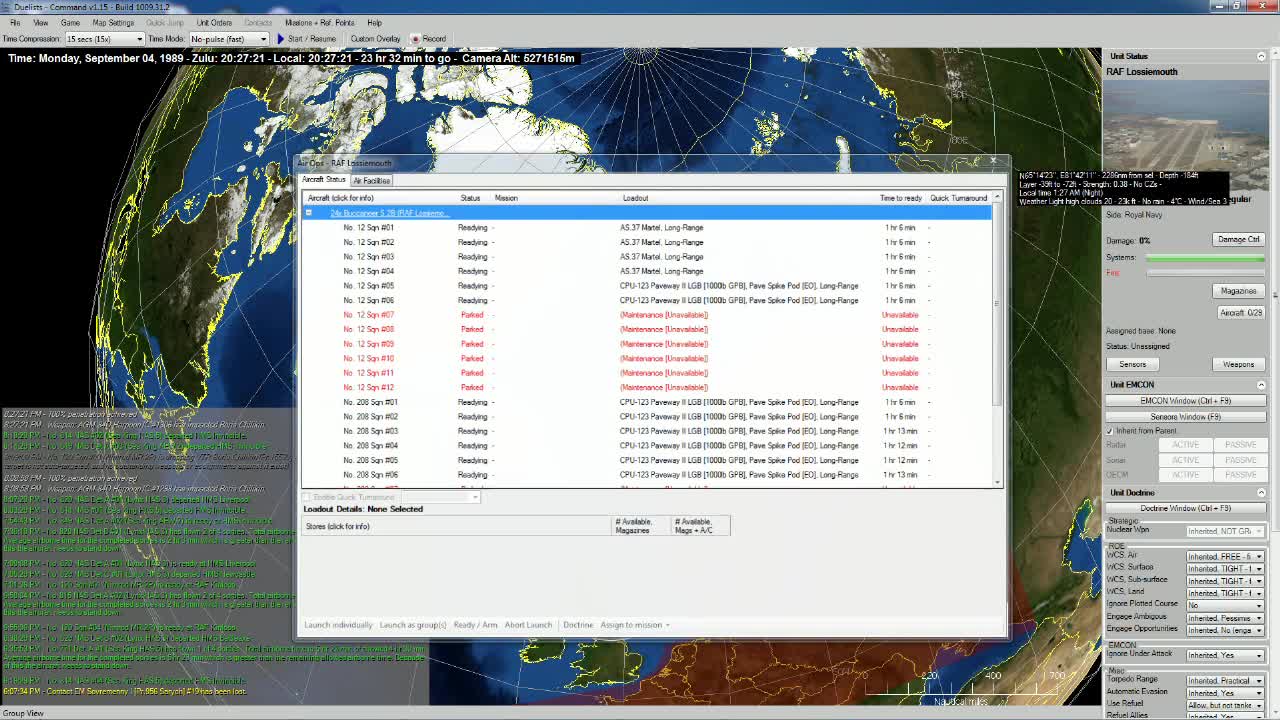This screenshot has width=1280, height=720.
Task: Click the Time to ready column header
Action: (x=901, y=198)
